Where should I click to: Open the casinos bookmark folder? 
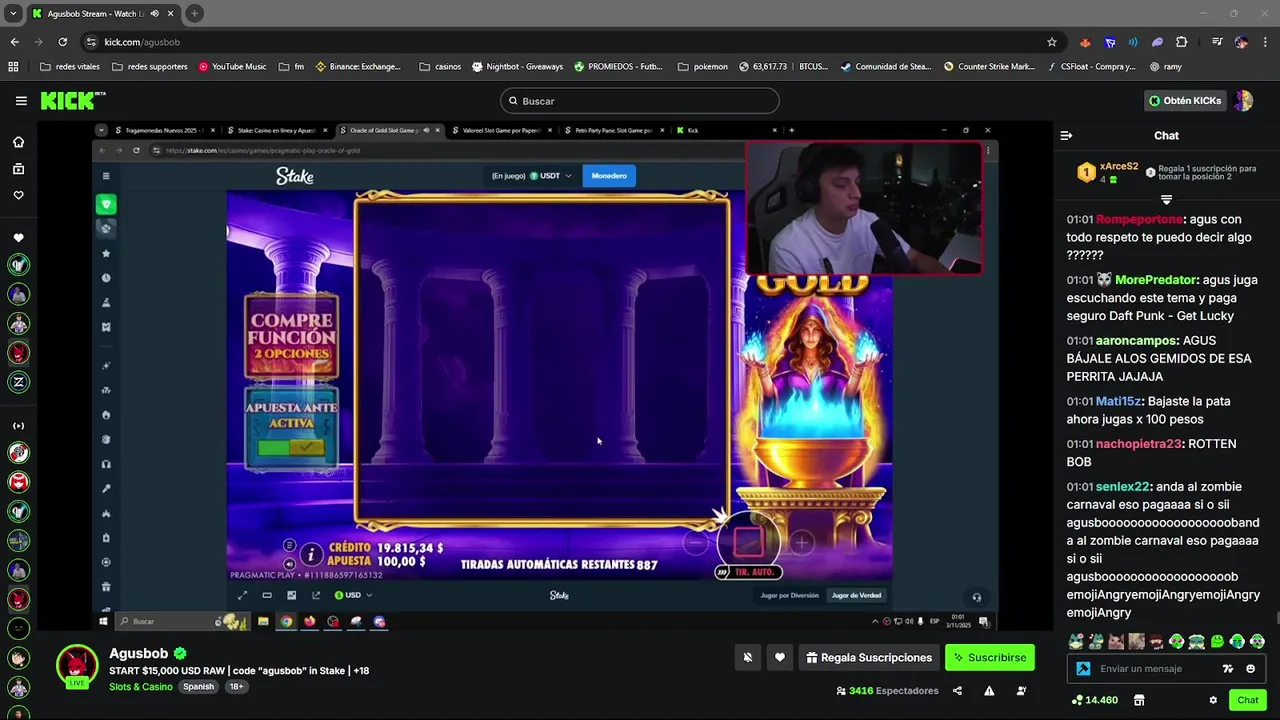click(440, 67)
